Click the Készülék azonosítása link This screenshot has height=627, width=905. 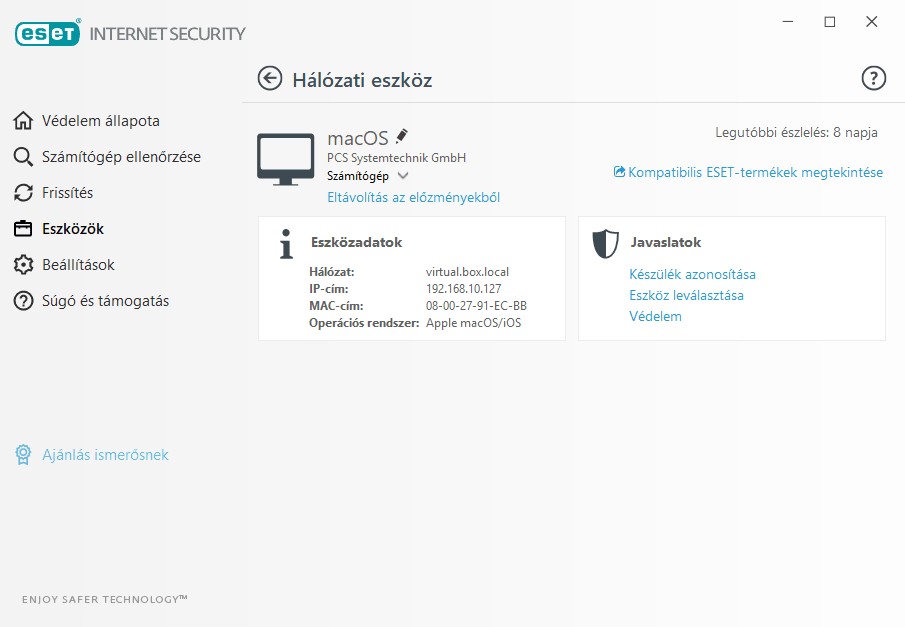(692, 274)
